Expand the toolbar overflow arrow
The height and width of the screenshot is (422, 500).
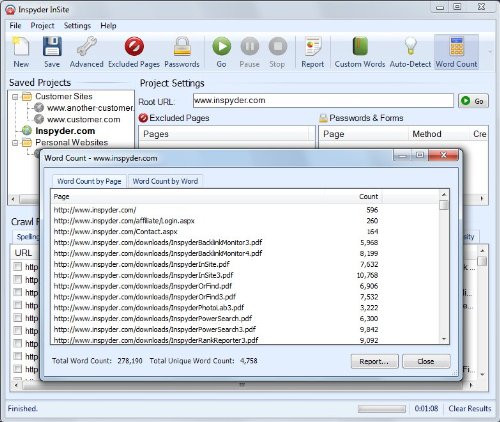[490, 52]
